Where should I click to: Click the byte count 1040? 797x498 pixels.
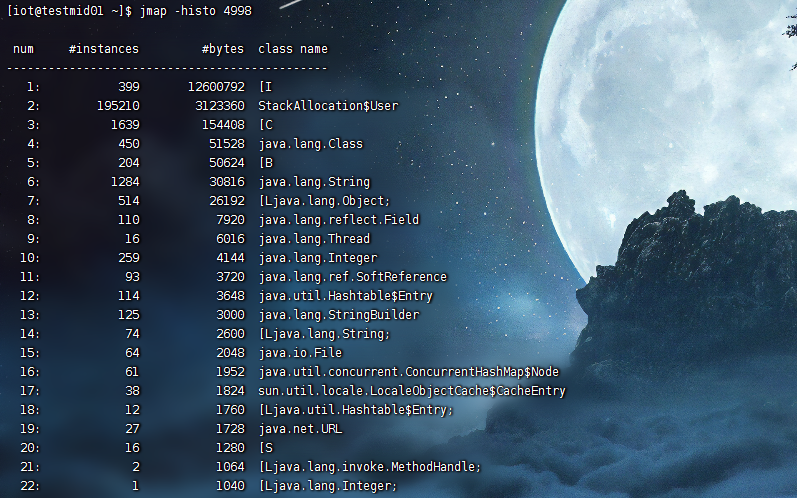pos(231,486)
